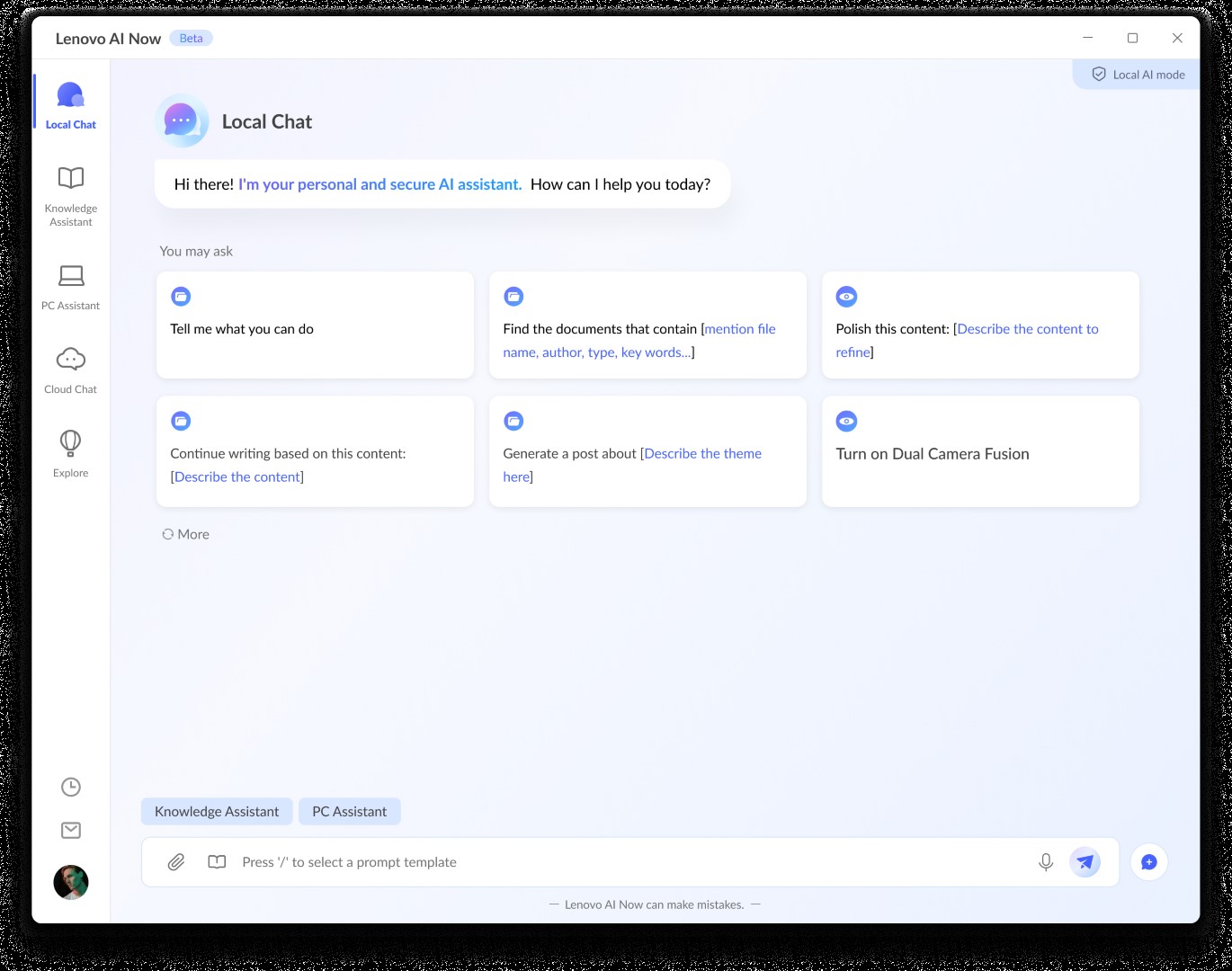Click eye icon on 'Polish this content' card
1232x971 pixels.
click(x=846, y=297)
